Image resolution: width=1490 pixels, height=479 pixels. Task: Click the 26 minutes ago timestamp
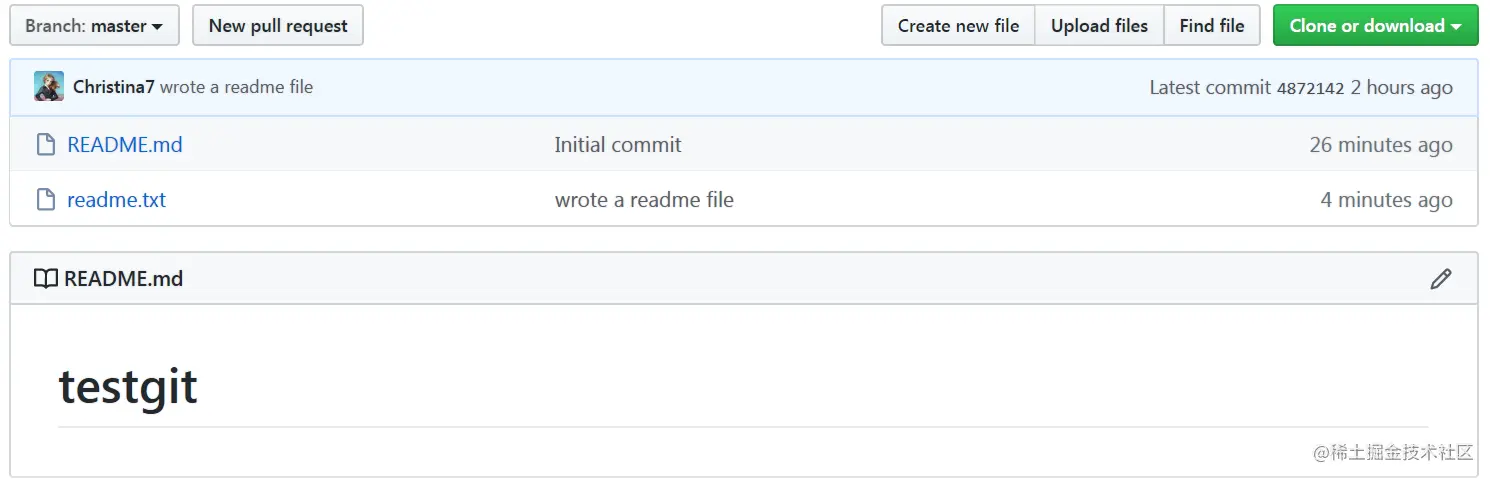point(1380,145)
